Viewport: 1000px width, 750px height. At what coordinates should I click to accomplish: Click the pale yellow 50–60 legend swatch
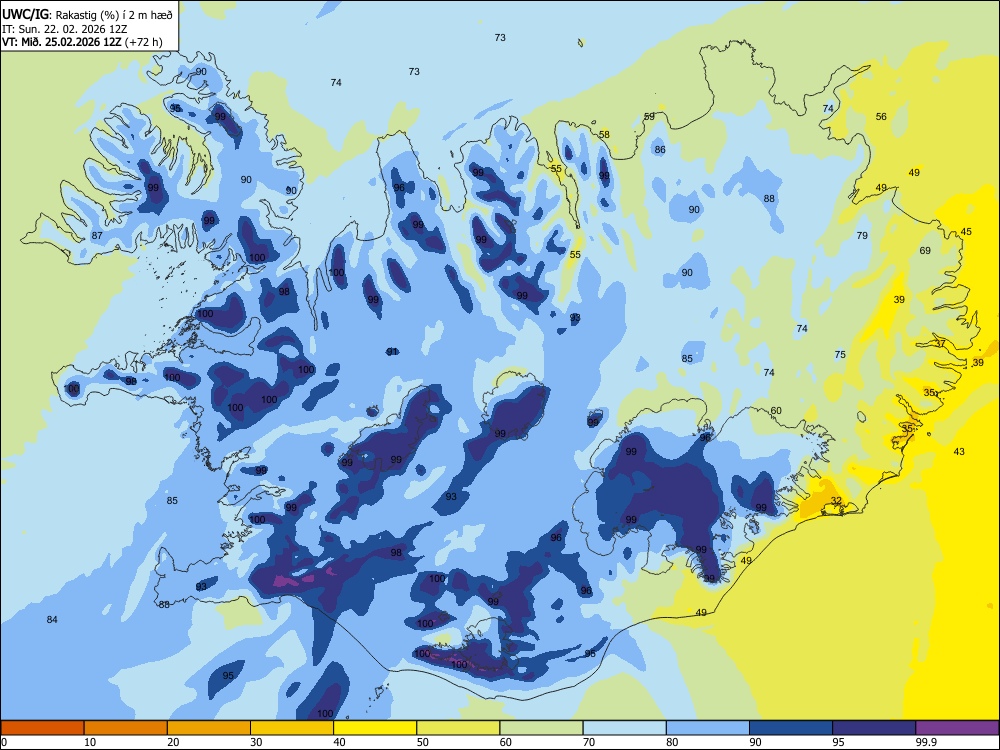click(x=458, y=728)
